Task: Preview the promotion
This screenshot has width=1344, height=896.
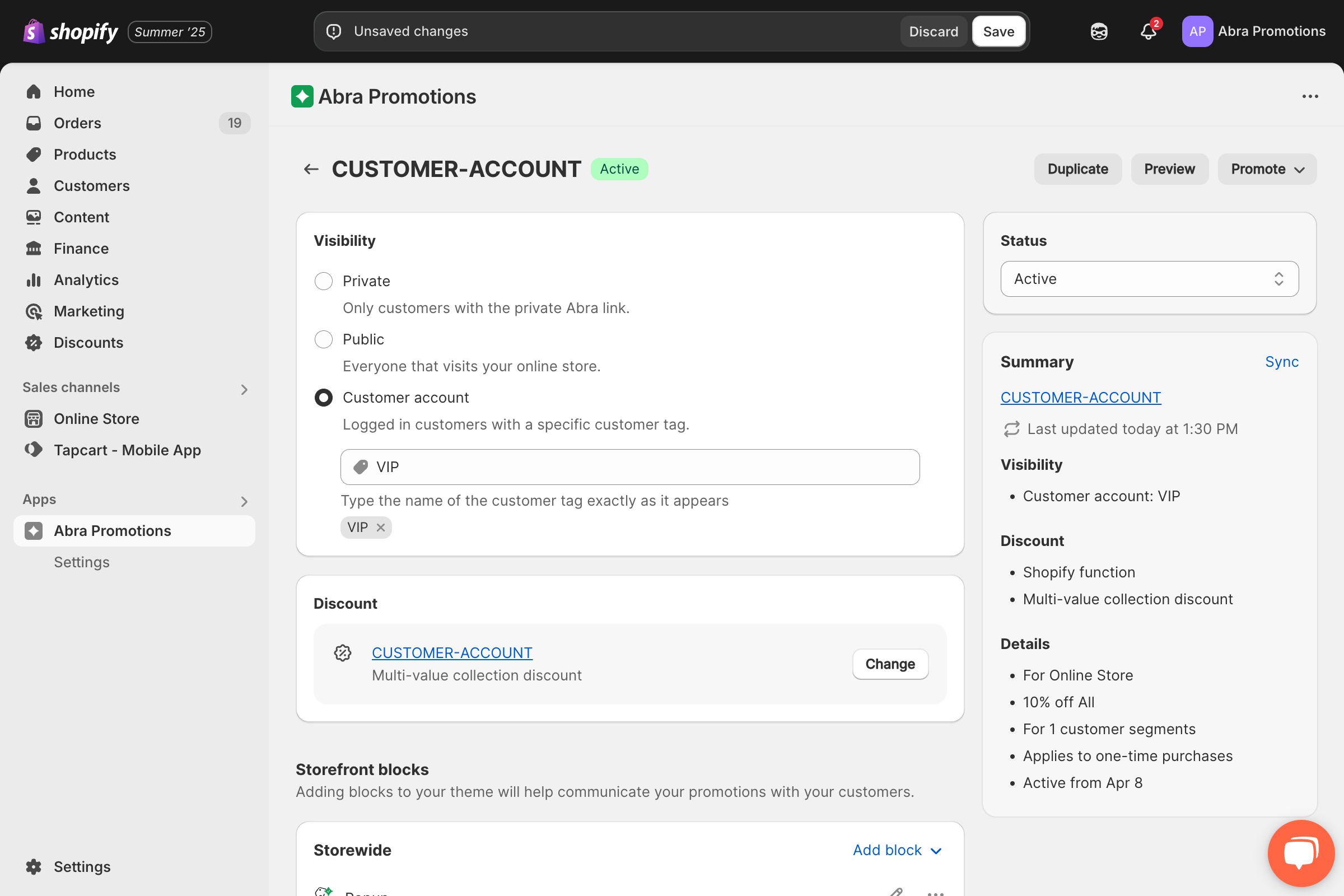Action: [1169, 169]
